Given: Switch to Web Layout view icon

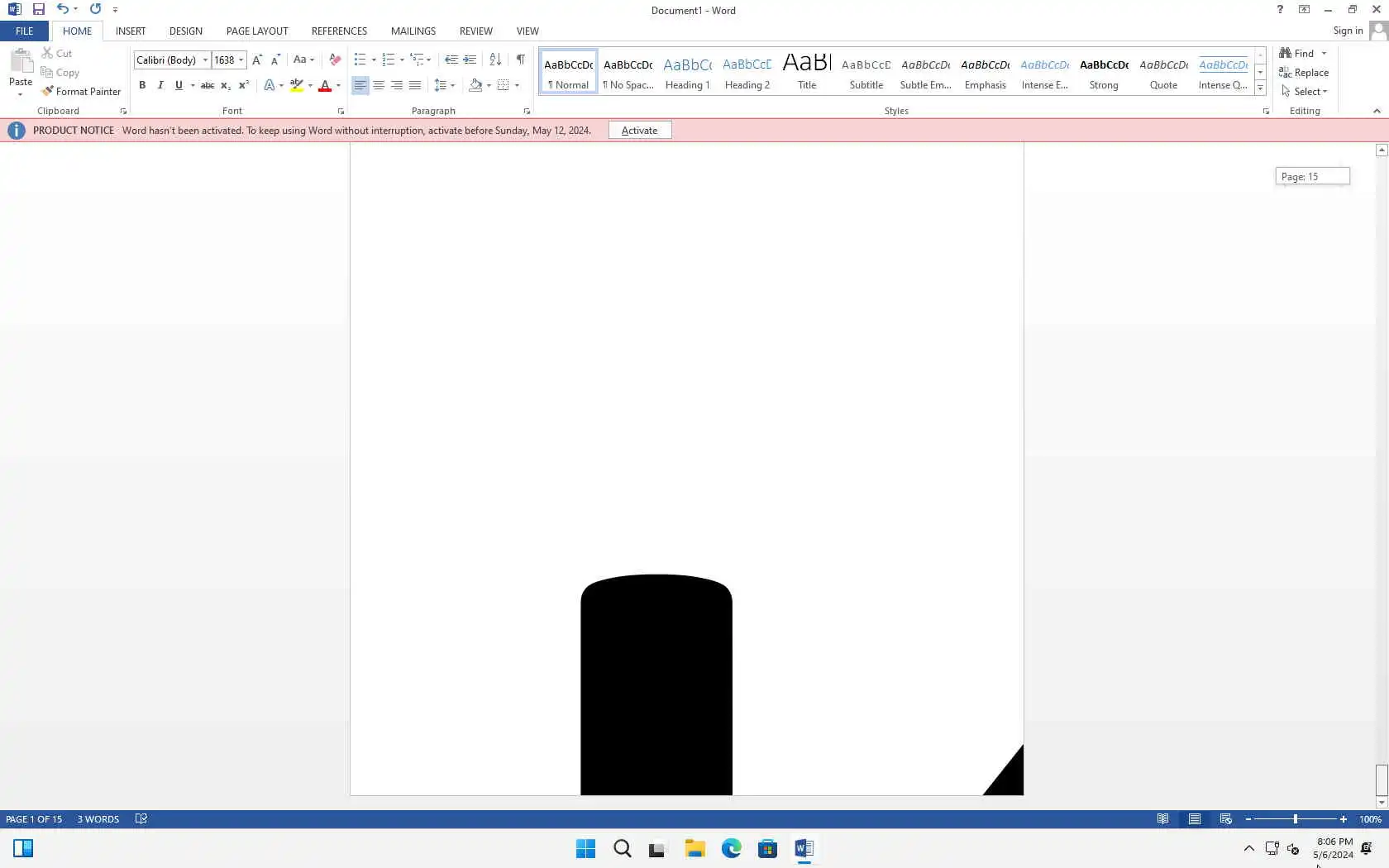Looking at the screenshot, I should [1226, 819].
